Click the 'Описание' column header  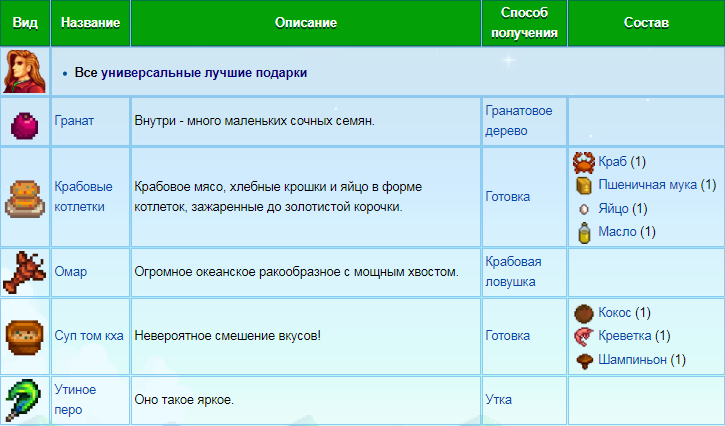point(306,23)
